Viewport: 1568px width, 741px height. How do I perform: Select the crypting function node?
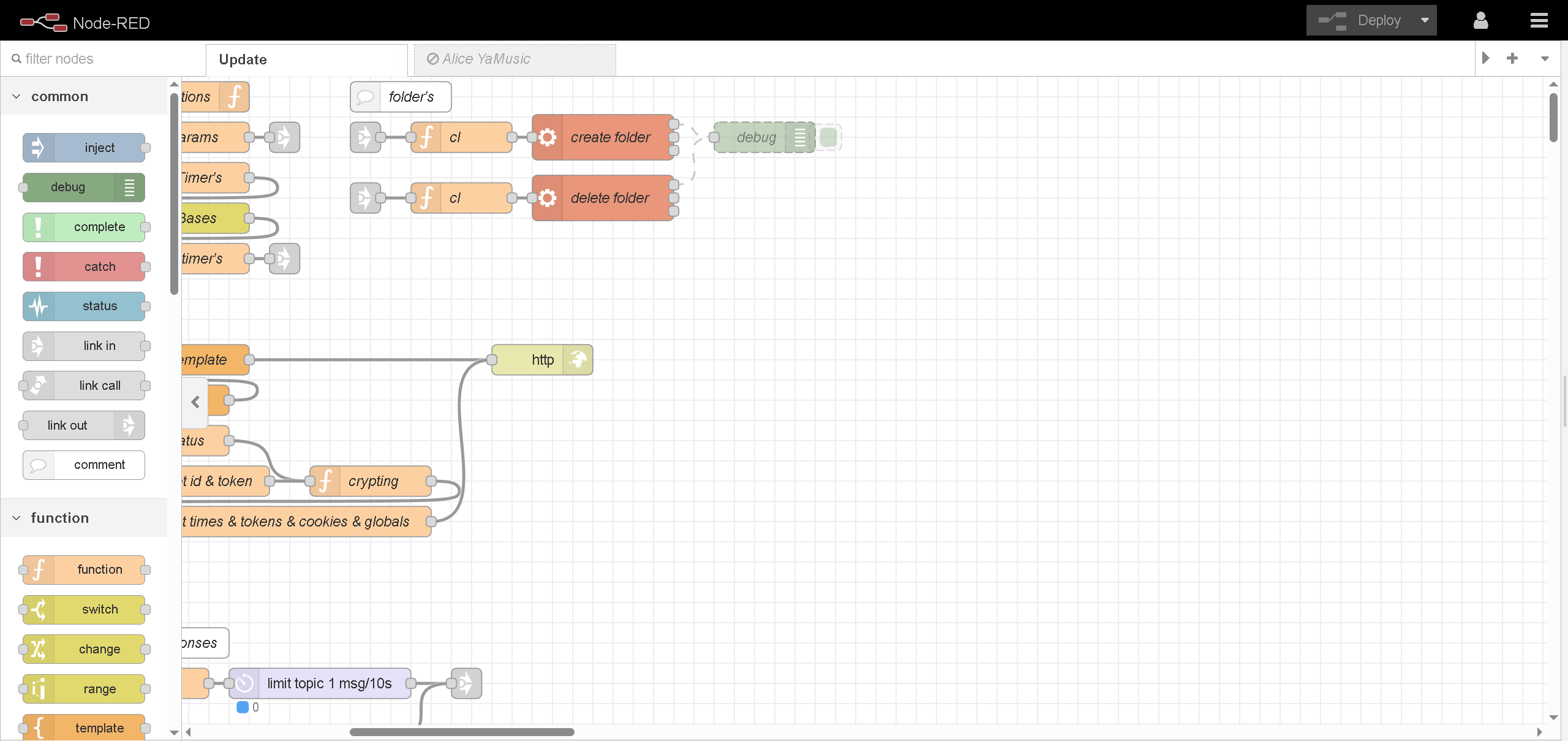(374, 481)
